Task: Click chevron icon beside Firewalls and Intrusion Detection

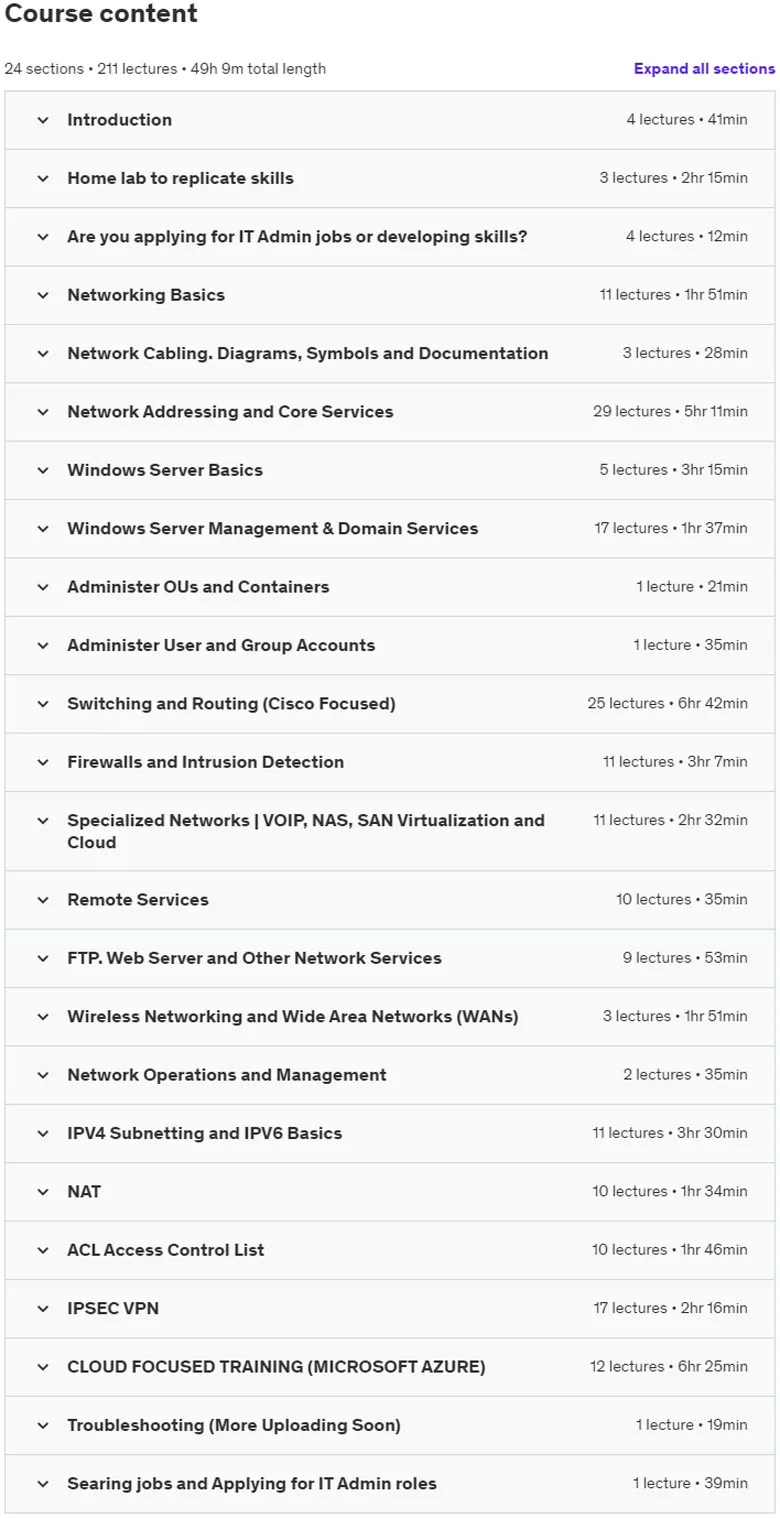Action: pos(43,762)
